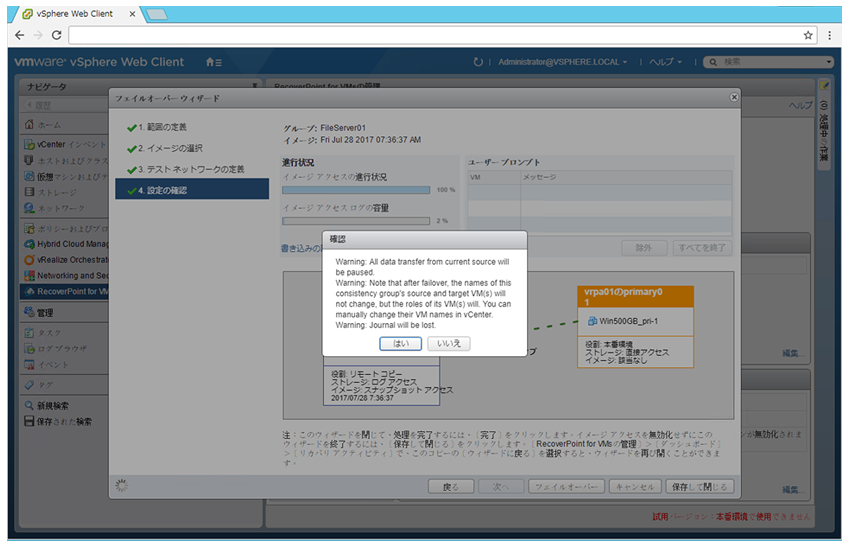Screen dimensions: 850x545
Task: Click the 仮想マシンおよびテンプレート navigator item
Action: pos(65,176)
